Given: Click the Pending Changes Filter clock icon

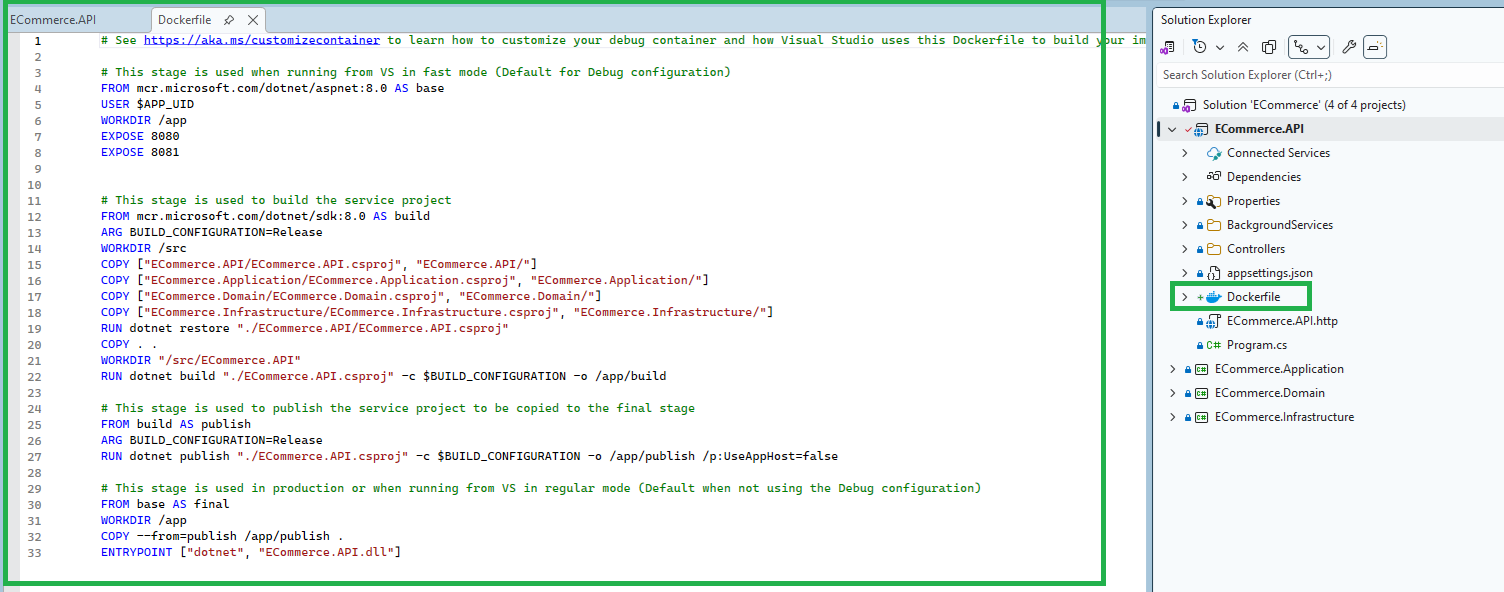Looking at the screenshot, I should click(x=1199, y=47).
